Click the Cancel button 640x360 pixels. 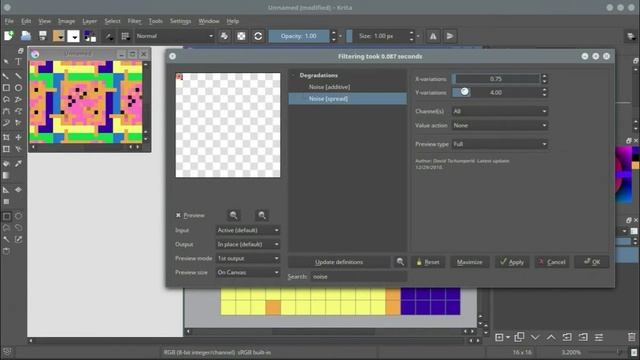click(x=552, y=262)
